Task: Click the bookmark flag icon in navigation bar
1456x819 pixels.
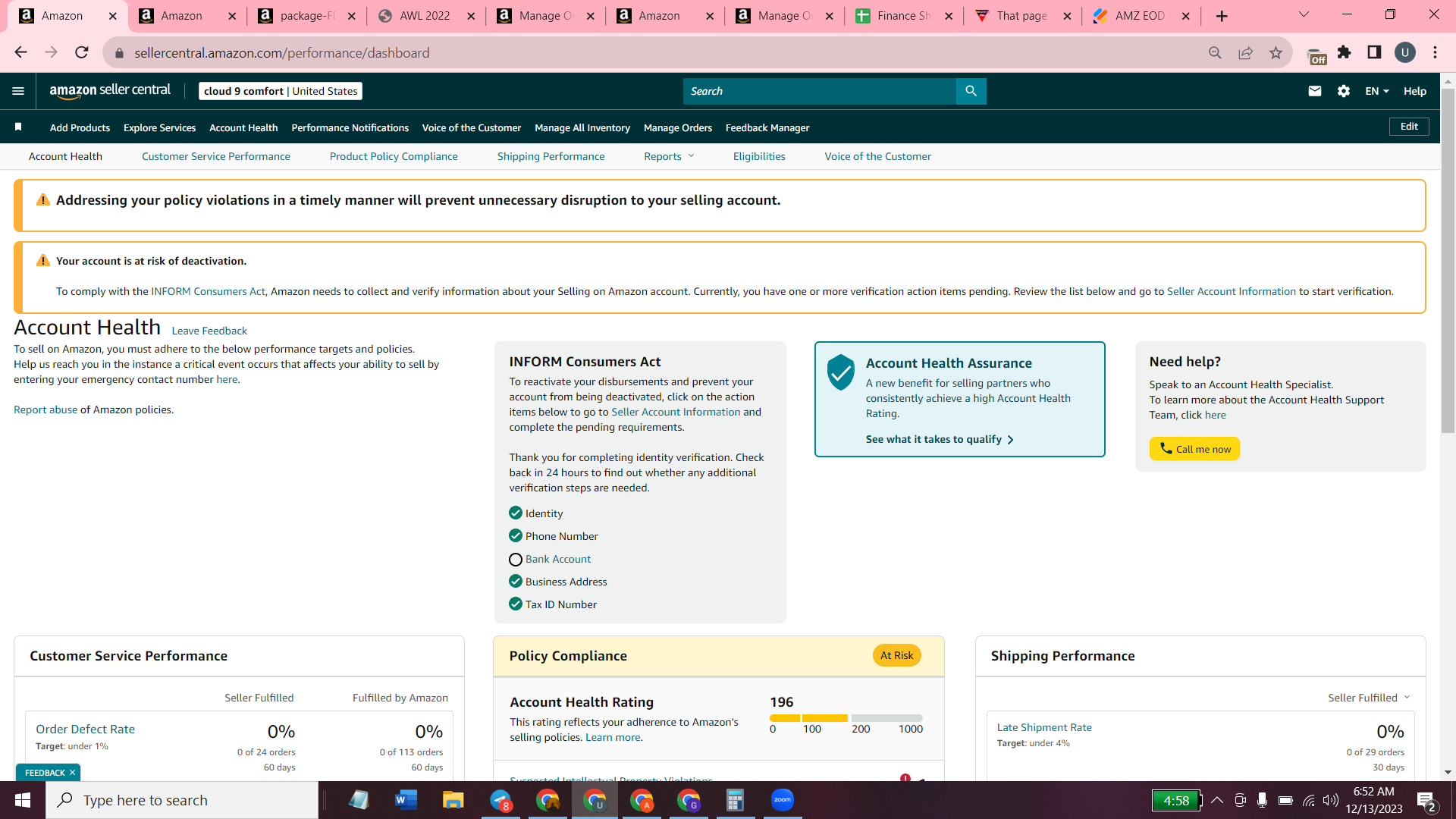Action: tap(18, 127)
